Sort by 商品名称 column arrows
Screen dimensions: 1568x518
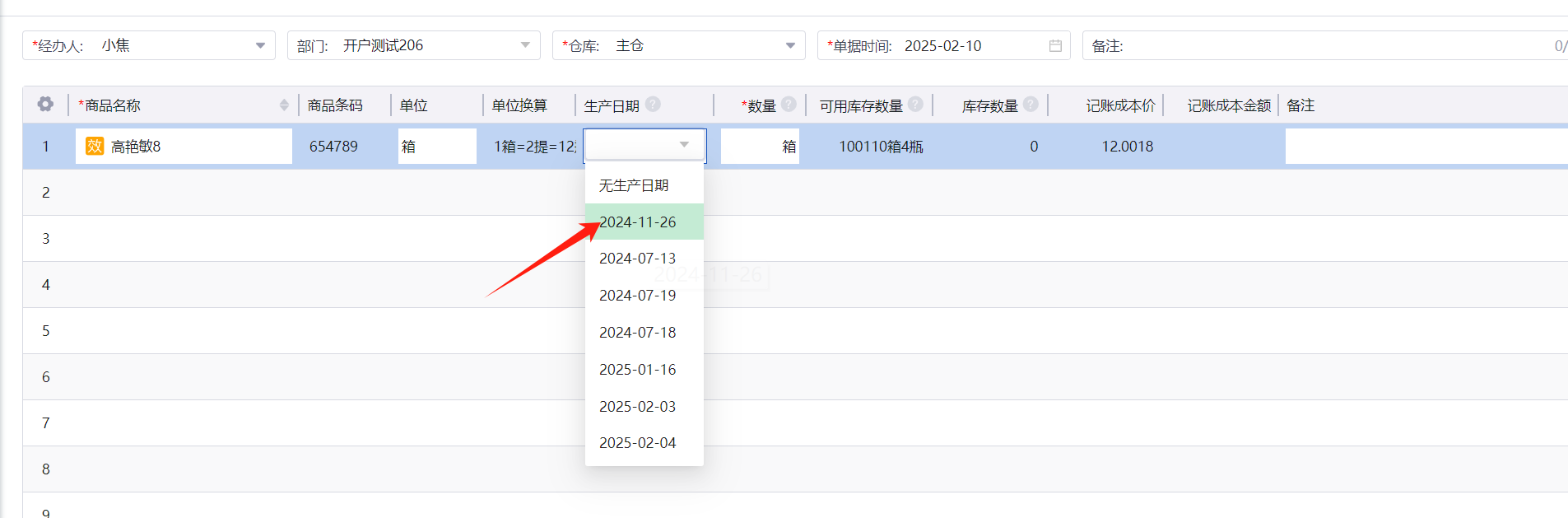point(284,105)
